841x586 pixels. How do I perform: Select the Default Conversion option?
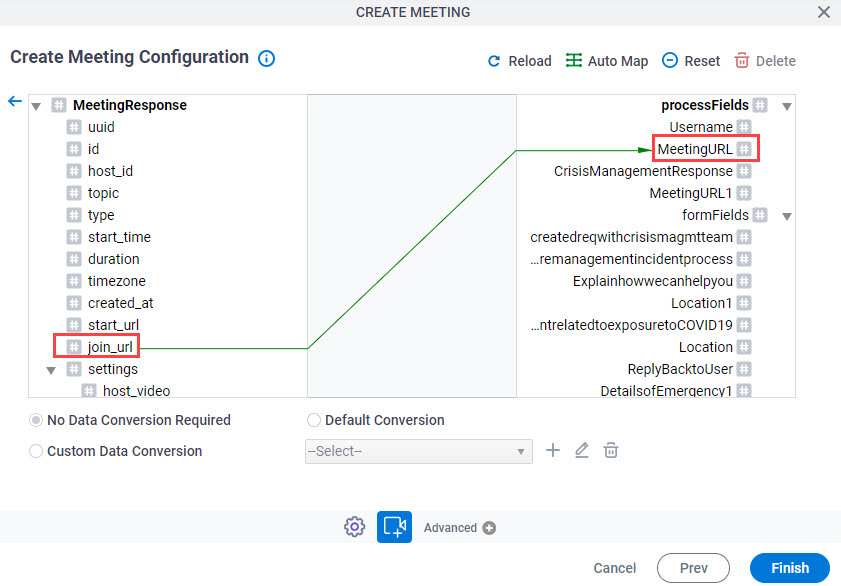[x=314, y=420]
